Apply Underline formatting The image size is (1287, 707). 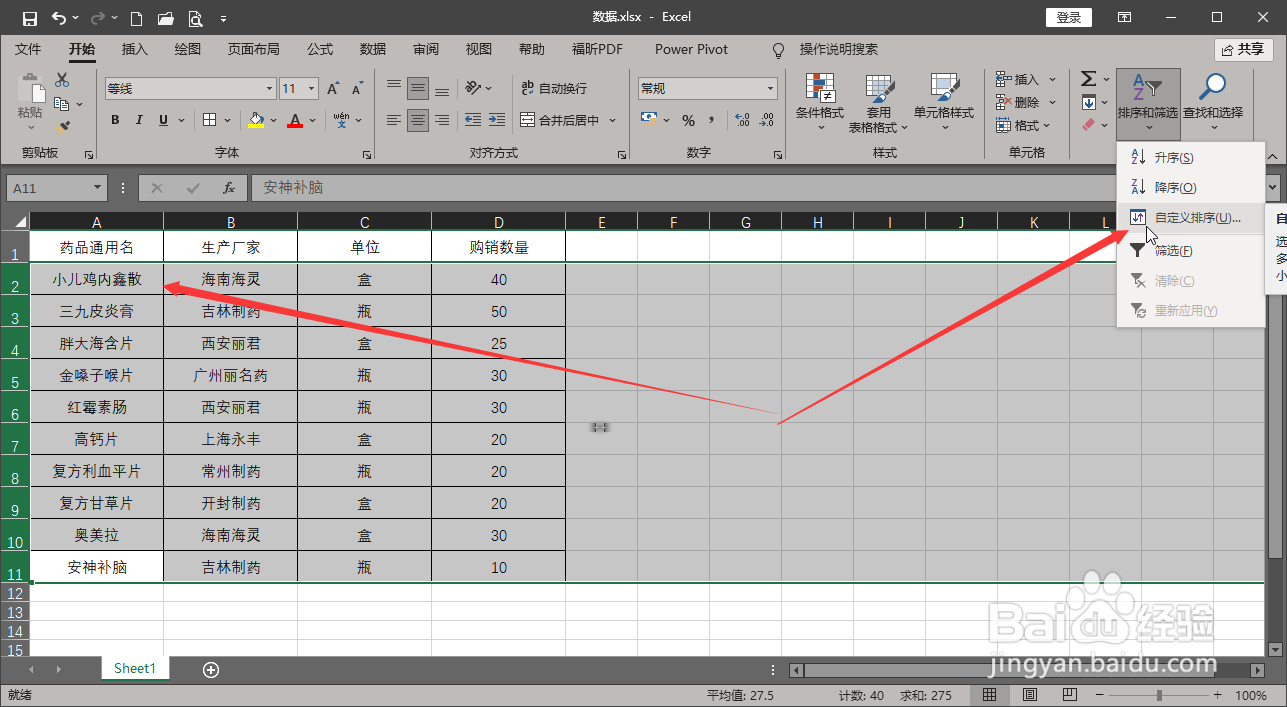click(164, 120)
